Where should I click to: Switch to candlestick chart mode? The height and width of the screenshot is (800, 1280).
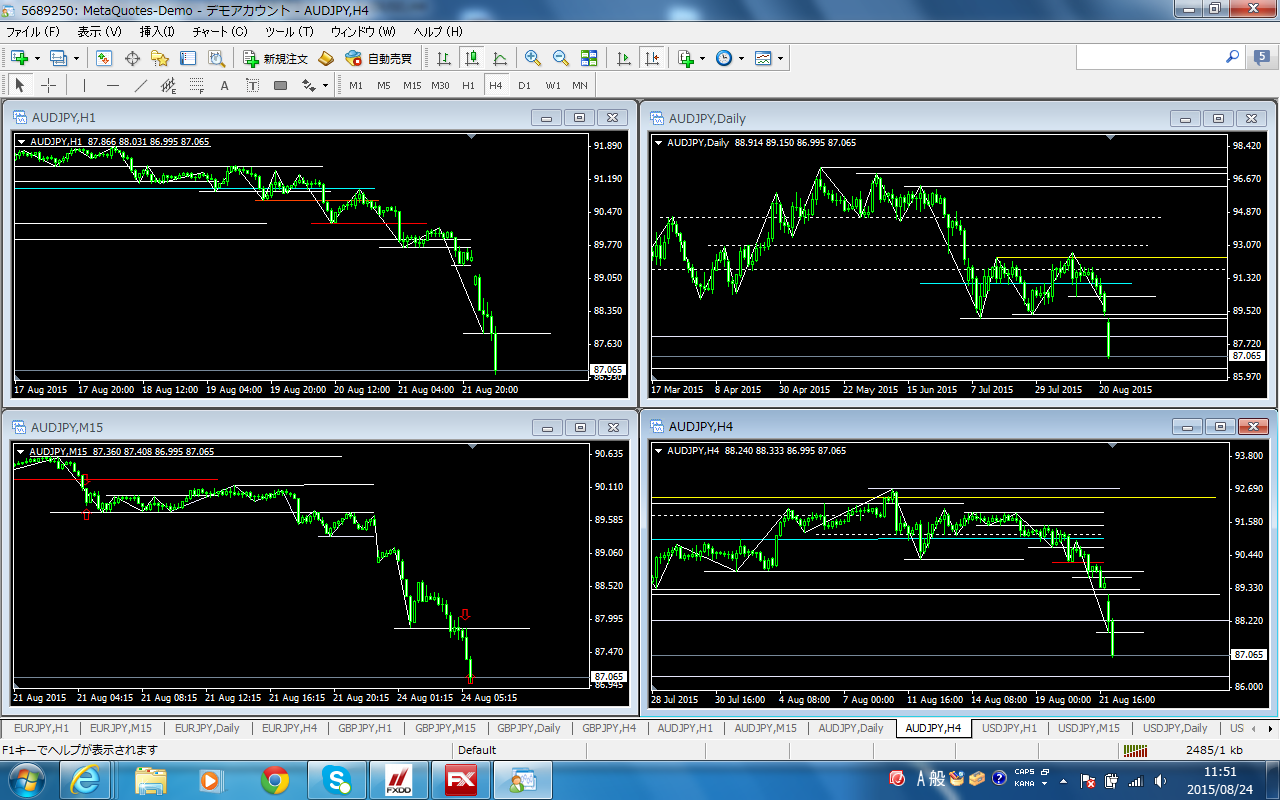[x=471, y=59]
